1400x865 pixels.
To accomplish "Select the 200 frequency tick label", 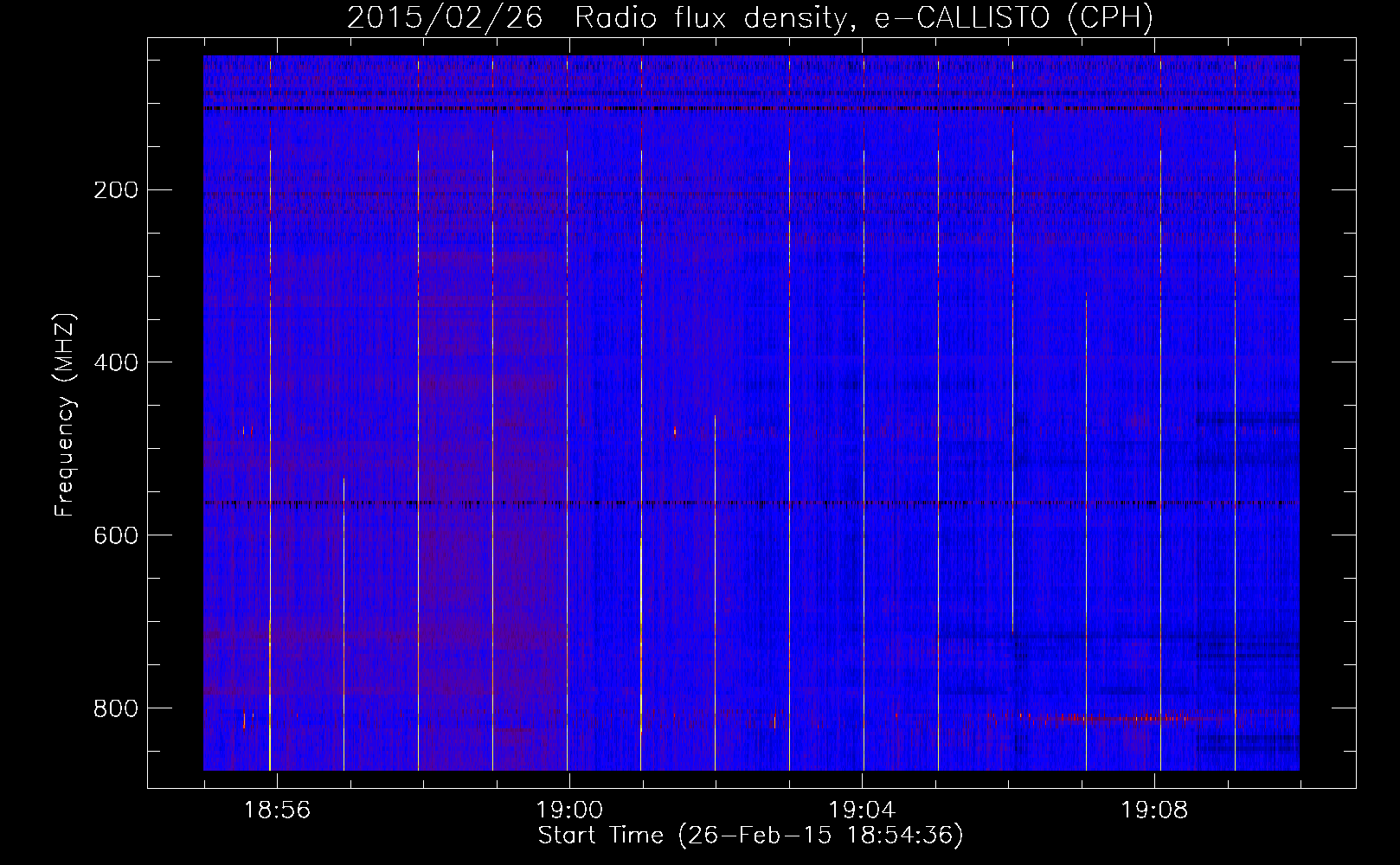I will click(x=115, y=189).
